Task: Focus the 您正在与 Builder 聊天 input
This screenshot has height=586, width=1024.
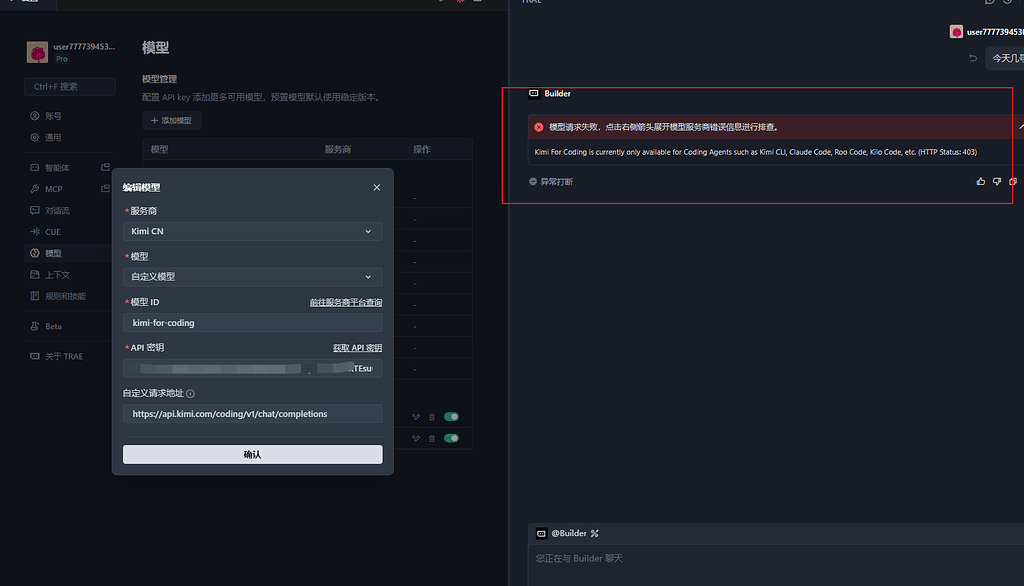Action: (776, 565)
